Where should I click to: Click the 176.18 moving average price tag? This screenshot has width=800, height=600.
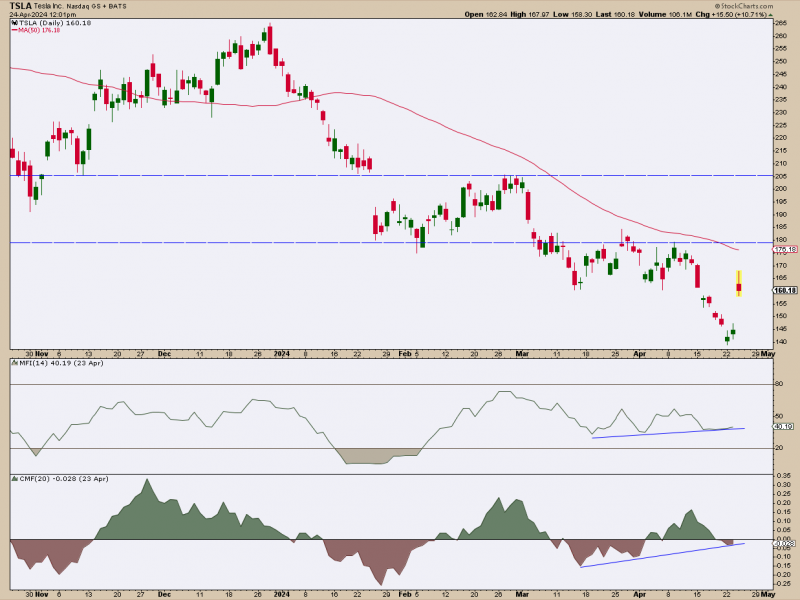coord(786,249)
